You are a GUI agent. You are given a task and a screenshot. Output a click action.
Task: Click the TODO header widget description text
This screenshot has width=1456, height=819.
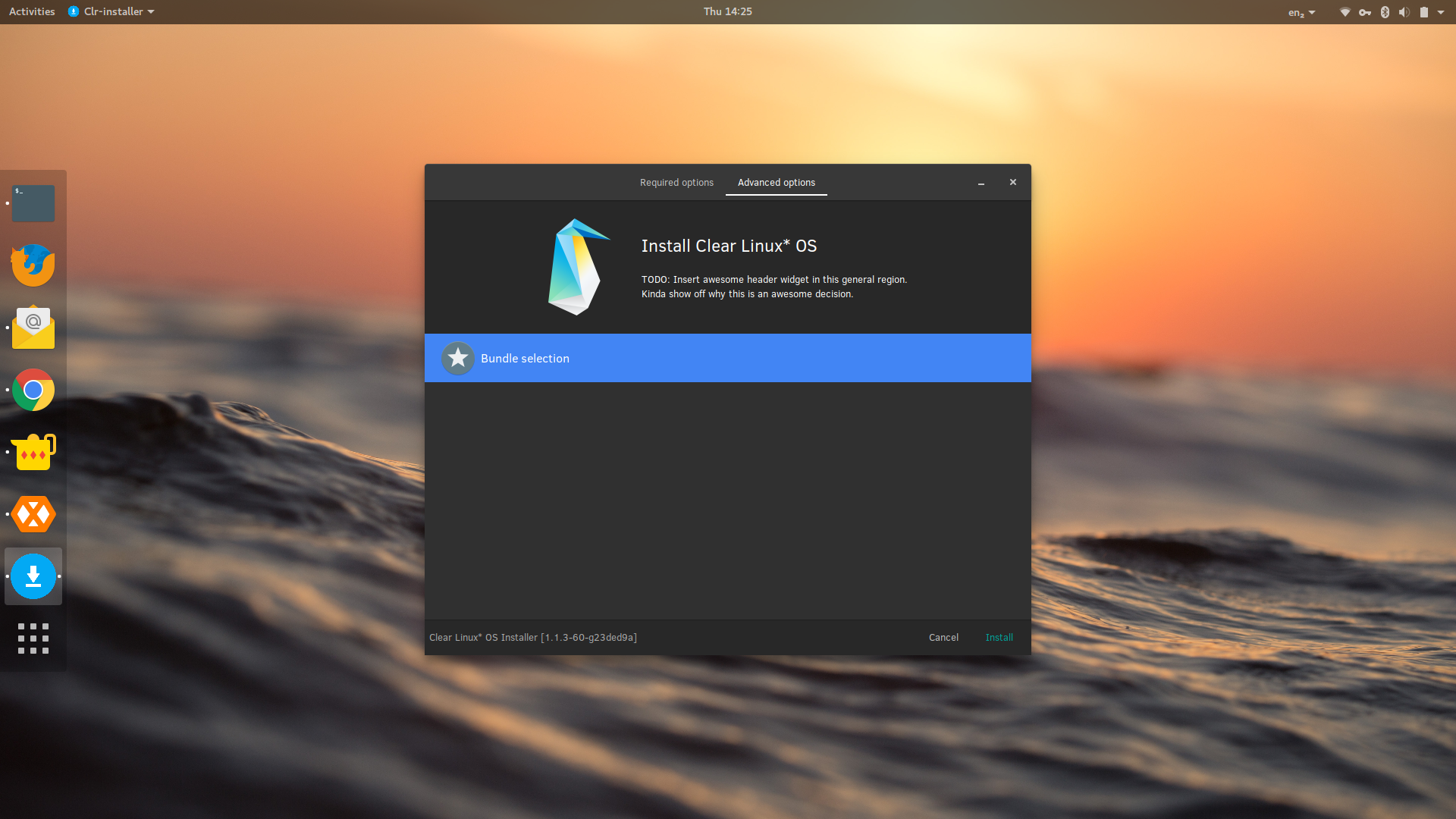pos(774,287)
